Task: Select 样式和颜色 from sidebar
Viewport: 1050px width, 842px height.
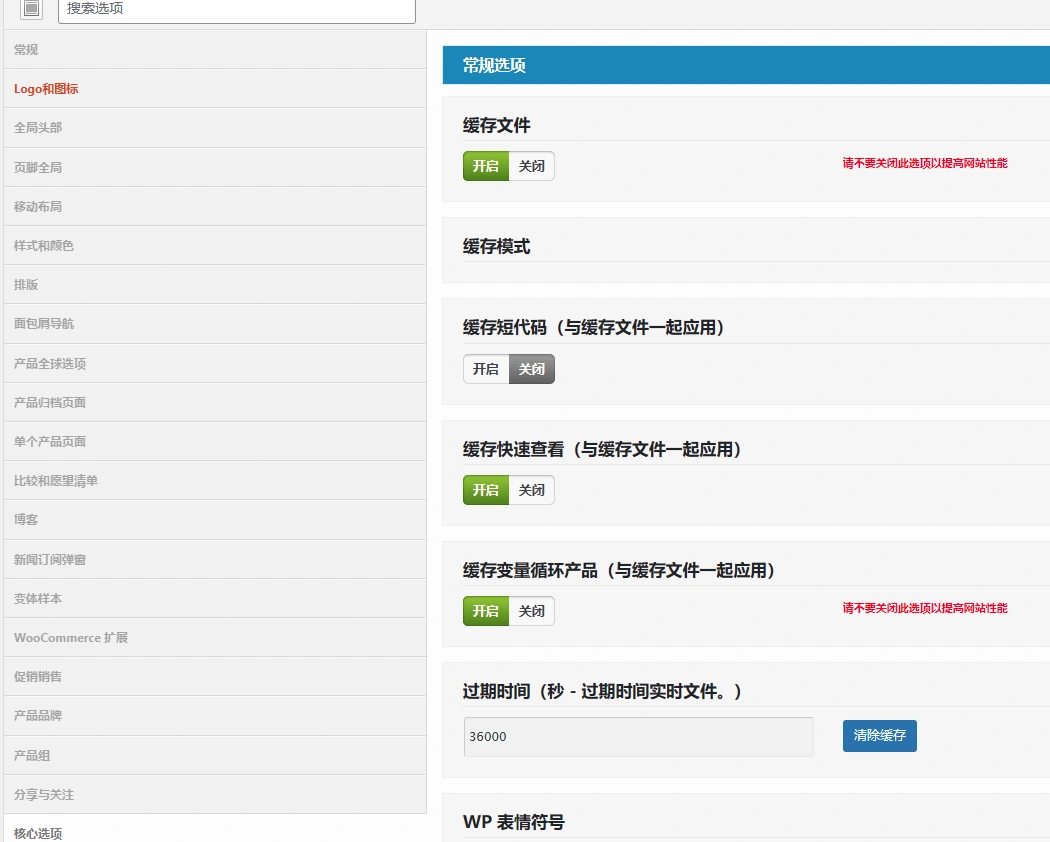Action: (x=45, y=245)
